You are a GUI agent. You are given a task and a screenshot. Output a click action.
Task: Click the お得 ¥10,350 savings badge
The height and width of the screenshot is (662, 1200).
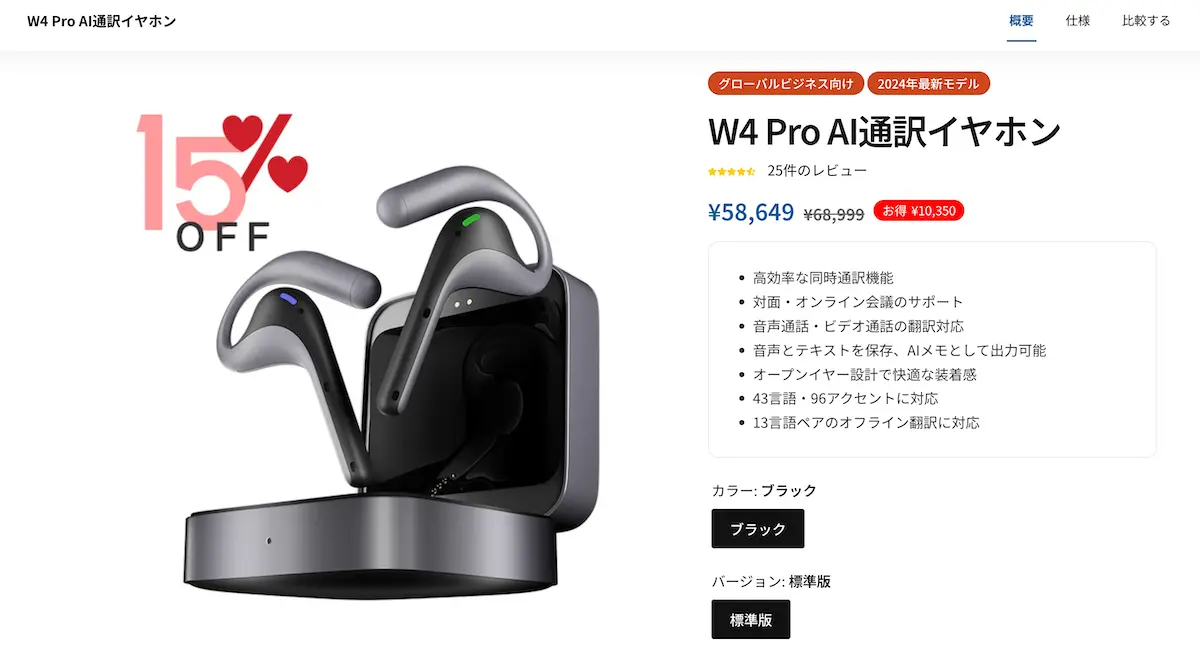[x=919, y=211]
